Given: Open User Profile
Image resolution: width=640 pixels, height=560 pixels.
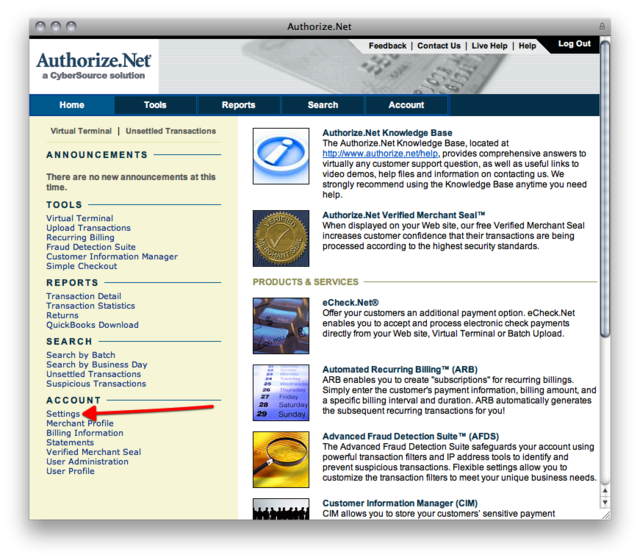Looking at the screenshot, I should [70, 471].
